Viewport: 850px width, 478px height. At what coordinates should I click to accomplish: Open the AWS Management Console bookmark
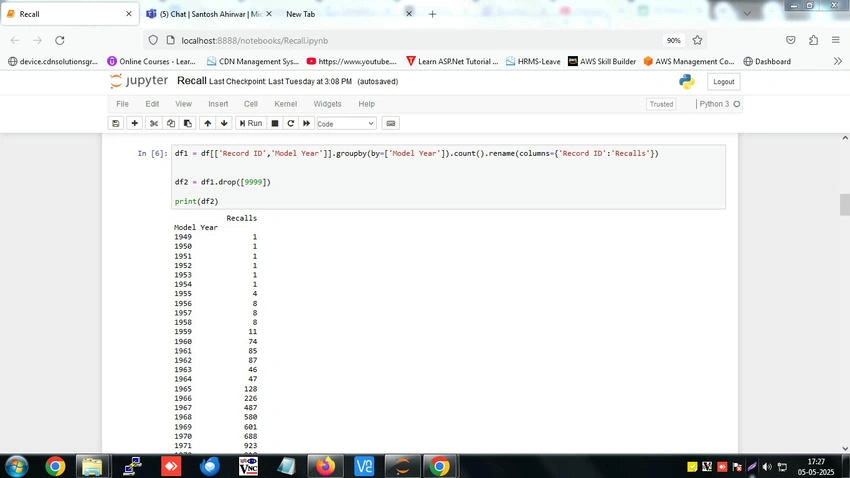pos(688,62)
